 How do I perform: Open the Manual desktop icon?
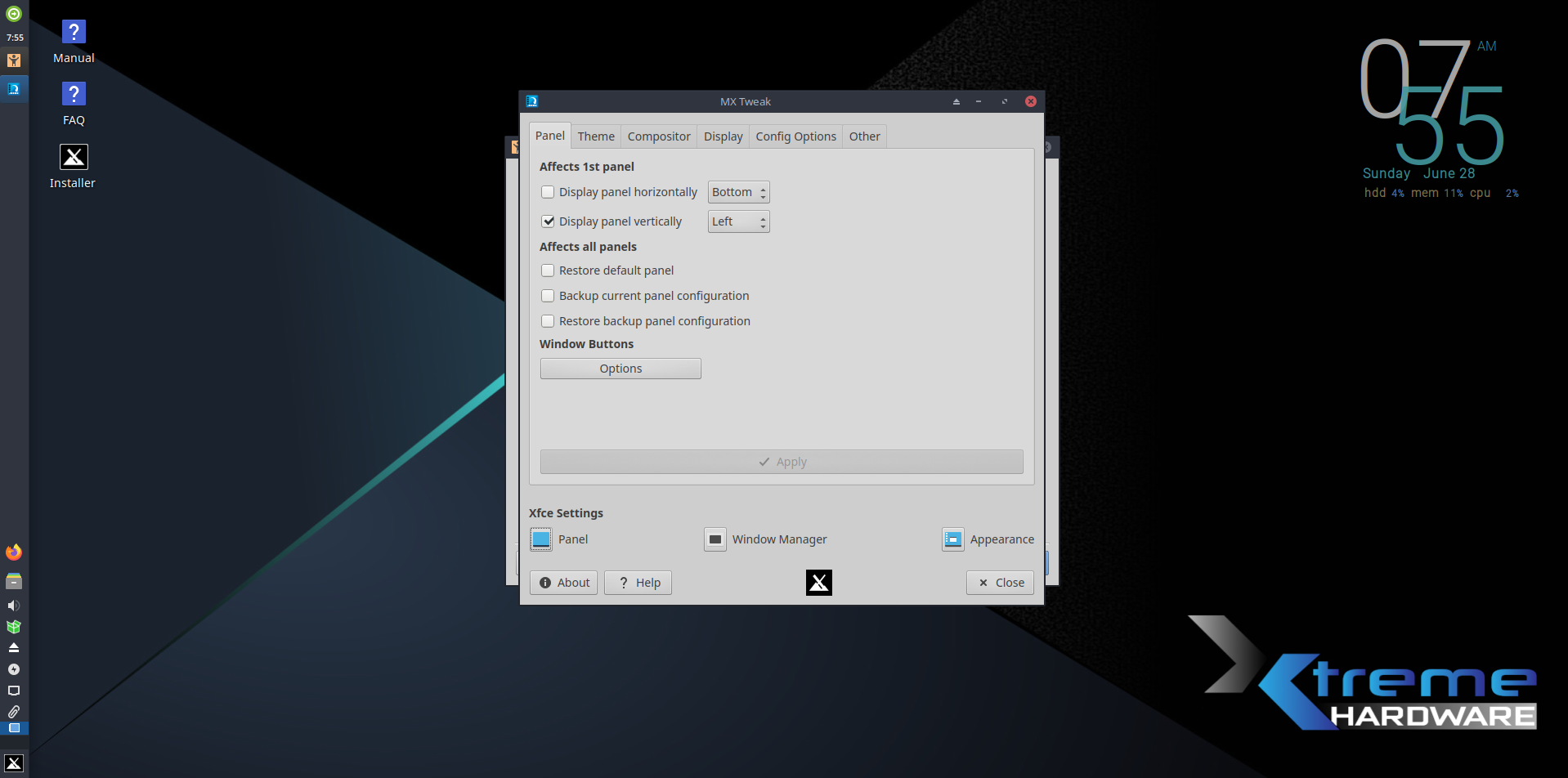(74, 33)
